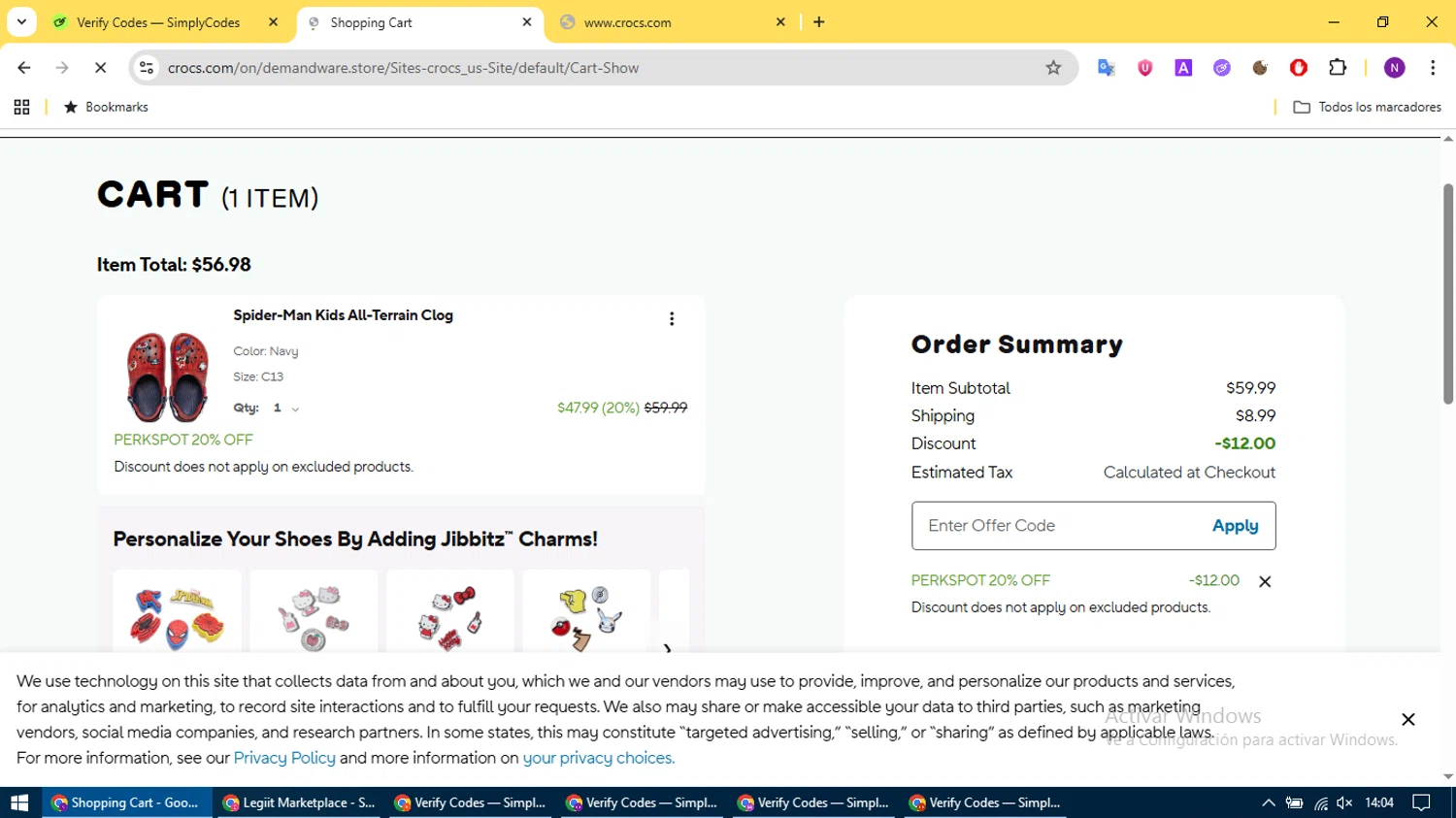Focus the Enter Offer Code field

point(1058,526)
